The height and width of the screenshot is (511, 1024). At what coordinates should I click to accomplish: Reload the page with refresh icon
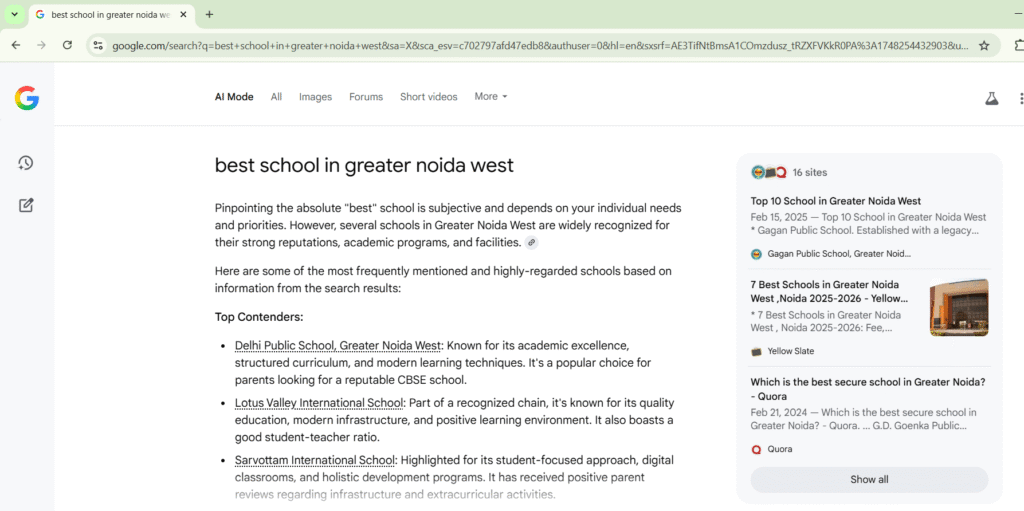(x=67, y=45)
